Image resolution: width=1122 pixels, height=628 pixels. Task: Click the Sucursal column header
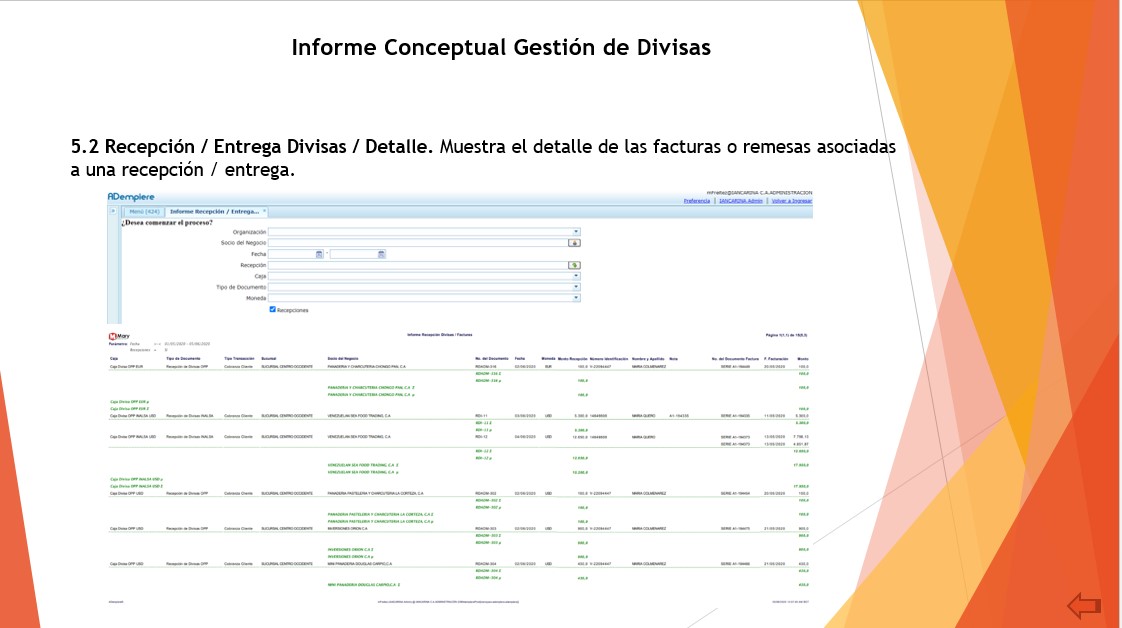[x=269, y=358]
